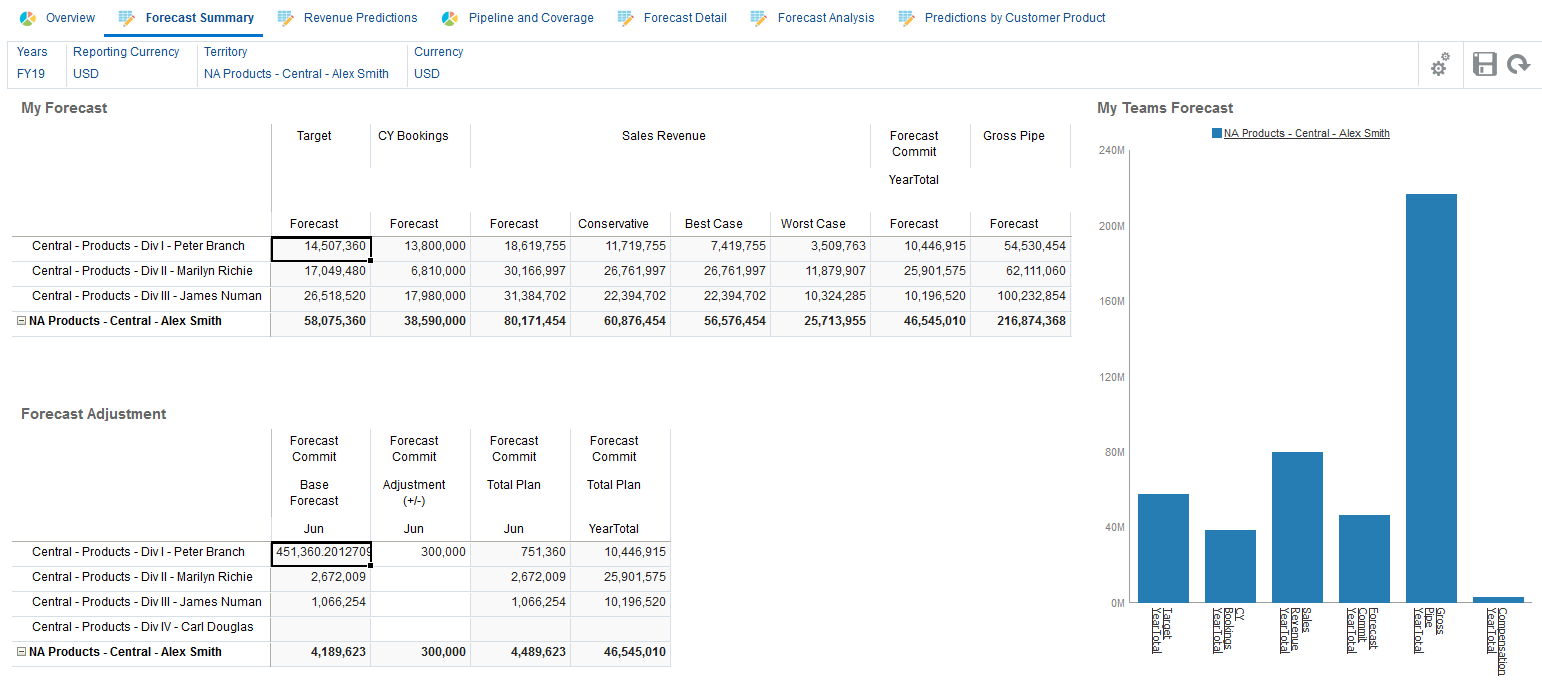The height and width of the screenshot is (694, 1542).
Task: Click the pencil icon beside Forecast Analysis
Action: (x=759, y=17)
